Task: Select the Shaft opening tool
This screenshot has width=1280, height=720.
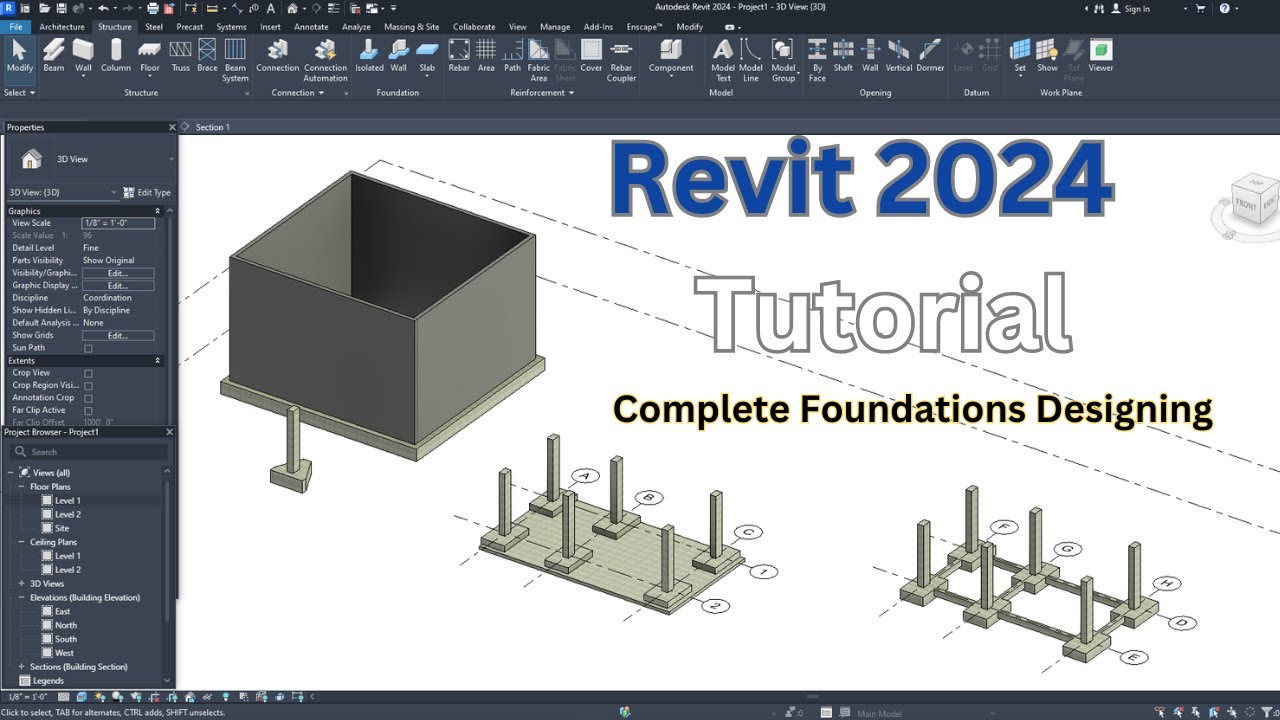Action: [843, 56]
